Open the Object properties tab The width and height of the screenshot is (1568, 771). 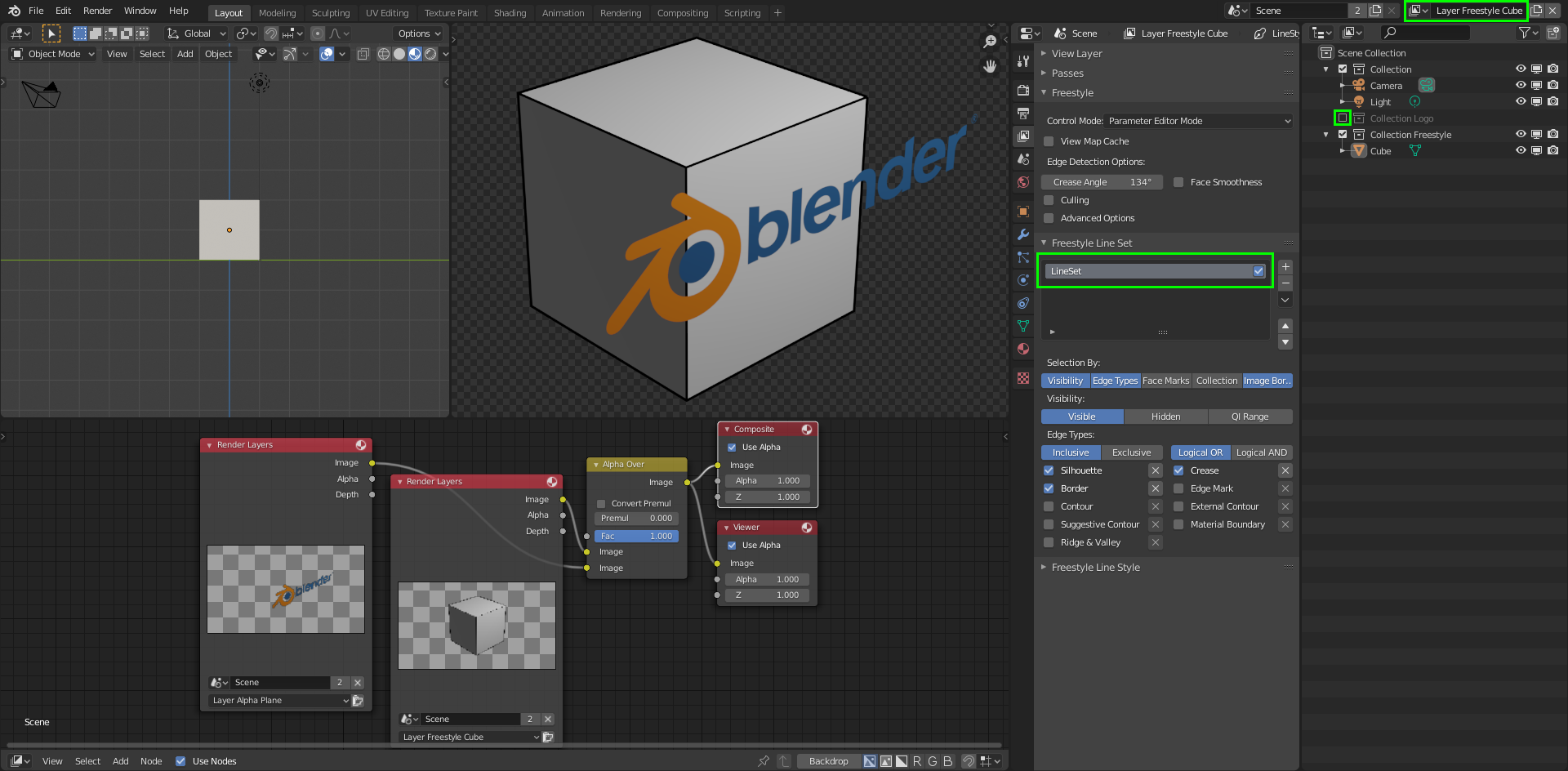pyautogui.click(x=1023, y=212)
